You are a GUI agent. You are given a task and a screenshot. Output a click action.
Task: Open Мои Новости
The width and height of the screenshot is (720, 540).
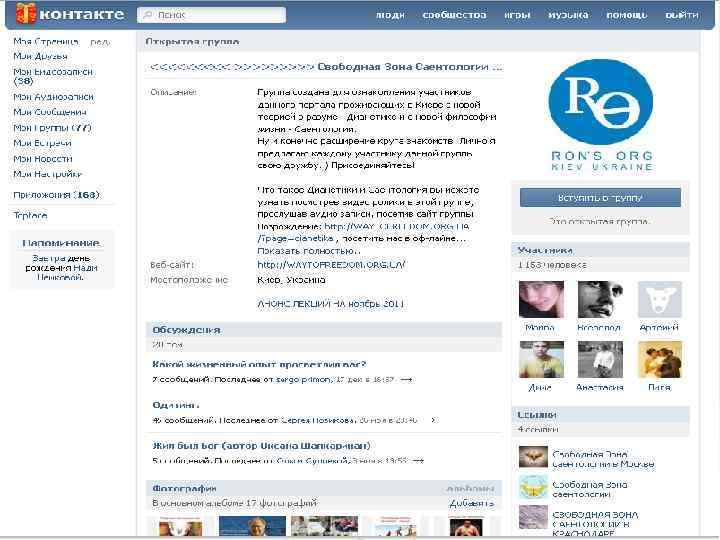coord(43,159)
